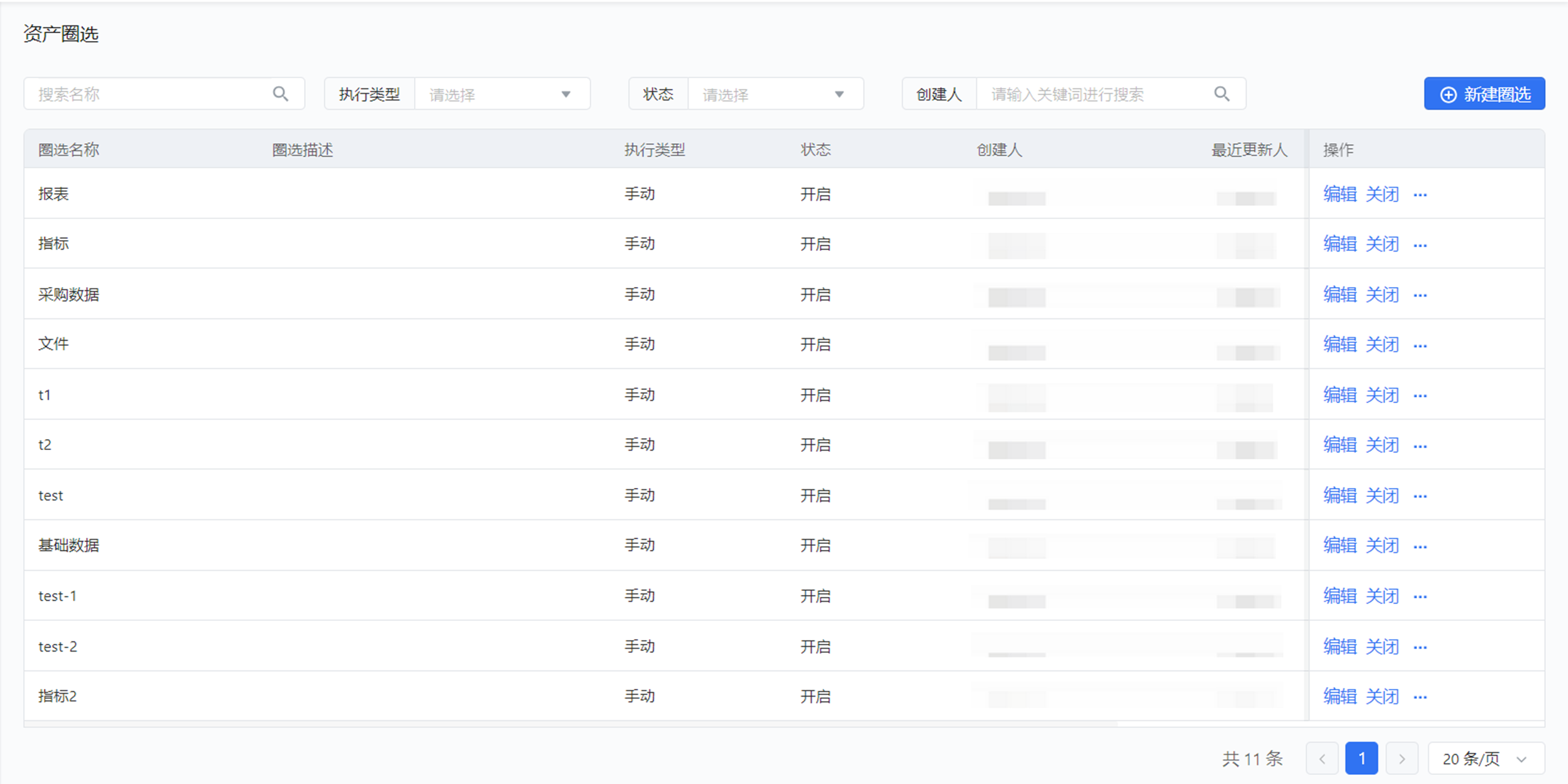Open the more actions ellipsis for t1 row
1568x784 pixels.
point(1419,396)
